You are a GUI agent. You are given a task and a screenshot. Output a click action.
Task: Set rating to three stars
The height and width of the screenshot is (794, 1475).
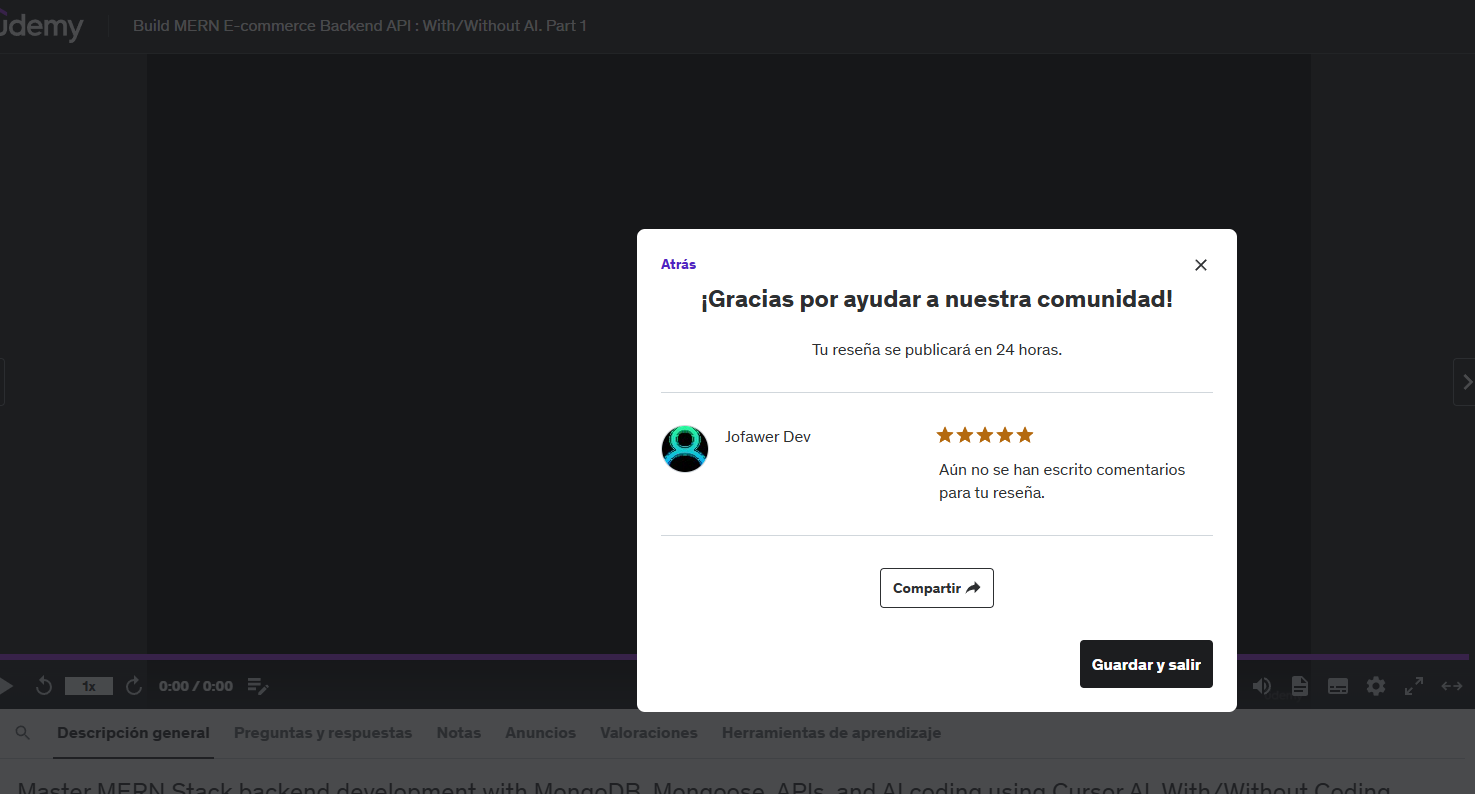(x=984, y=434)
